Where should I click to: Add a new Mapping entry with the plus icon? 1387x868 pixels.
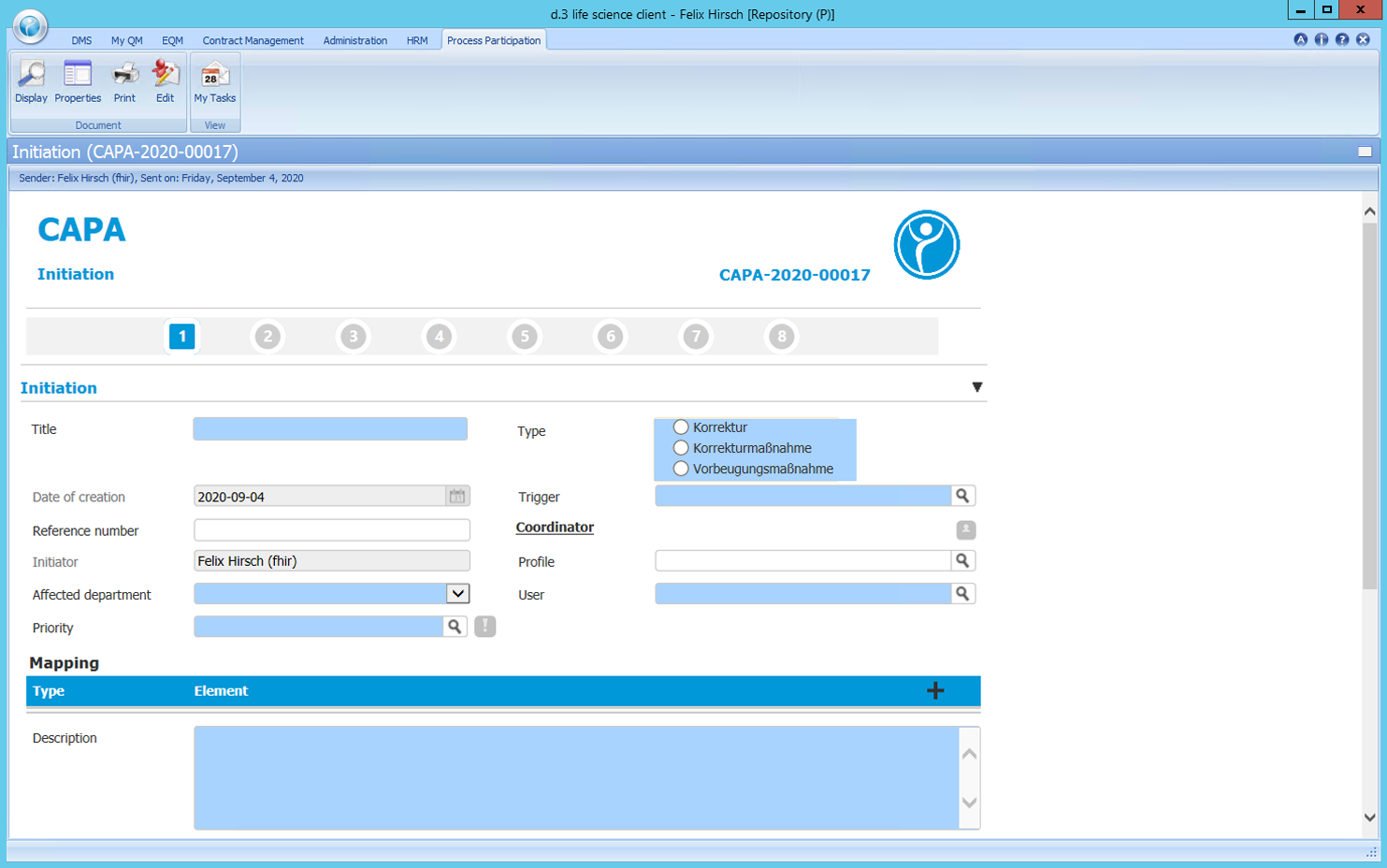934,690
